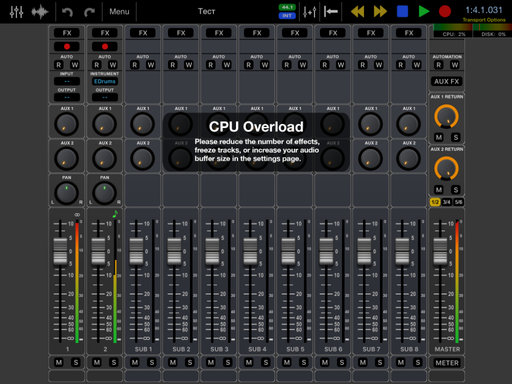Viewport: 512px width, 384px height.
Task: Solo AUX 2 return
Action: coord(455,190)
